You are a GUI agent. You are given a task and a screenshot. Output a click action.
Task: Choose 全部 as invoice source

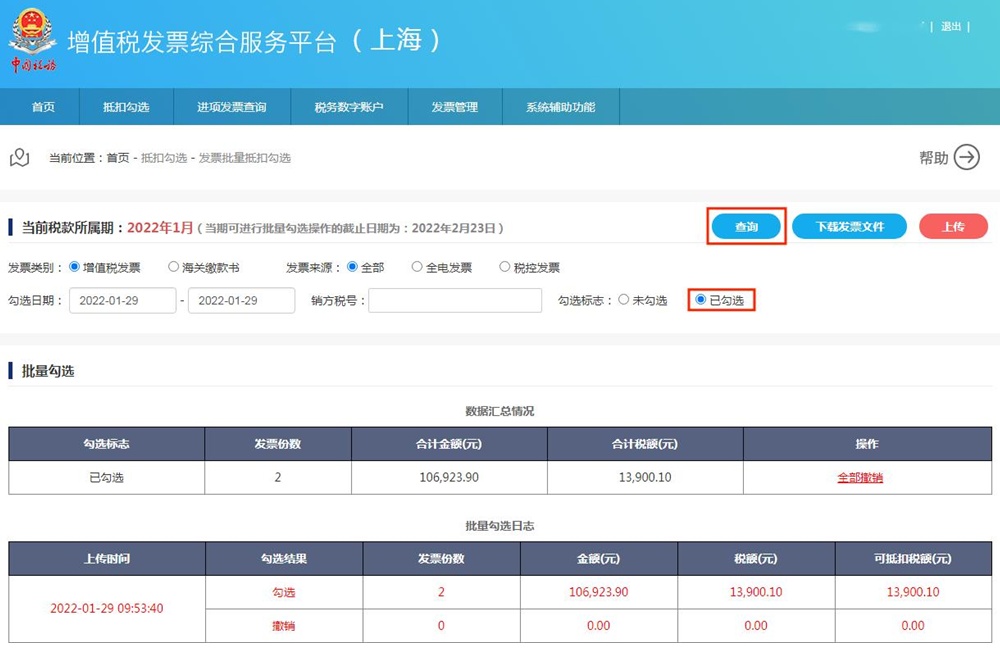coord(352,268)
